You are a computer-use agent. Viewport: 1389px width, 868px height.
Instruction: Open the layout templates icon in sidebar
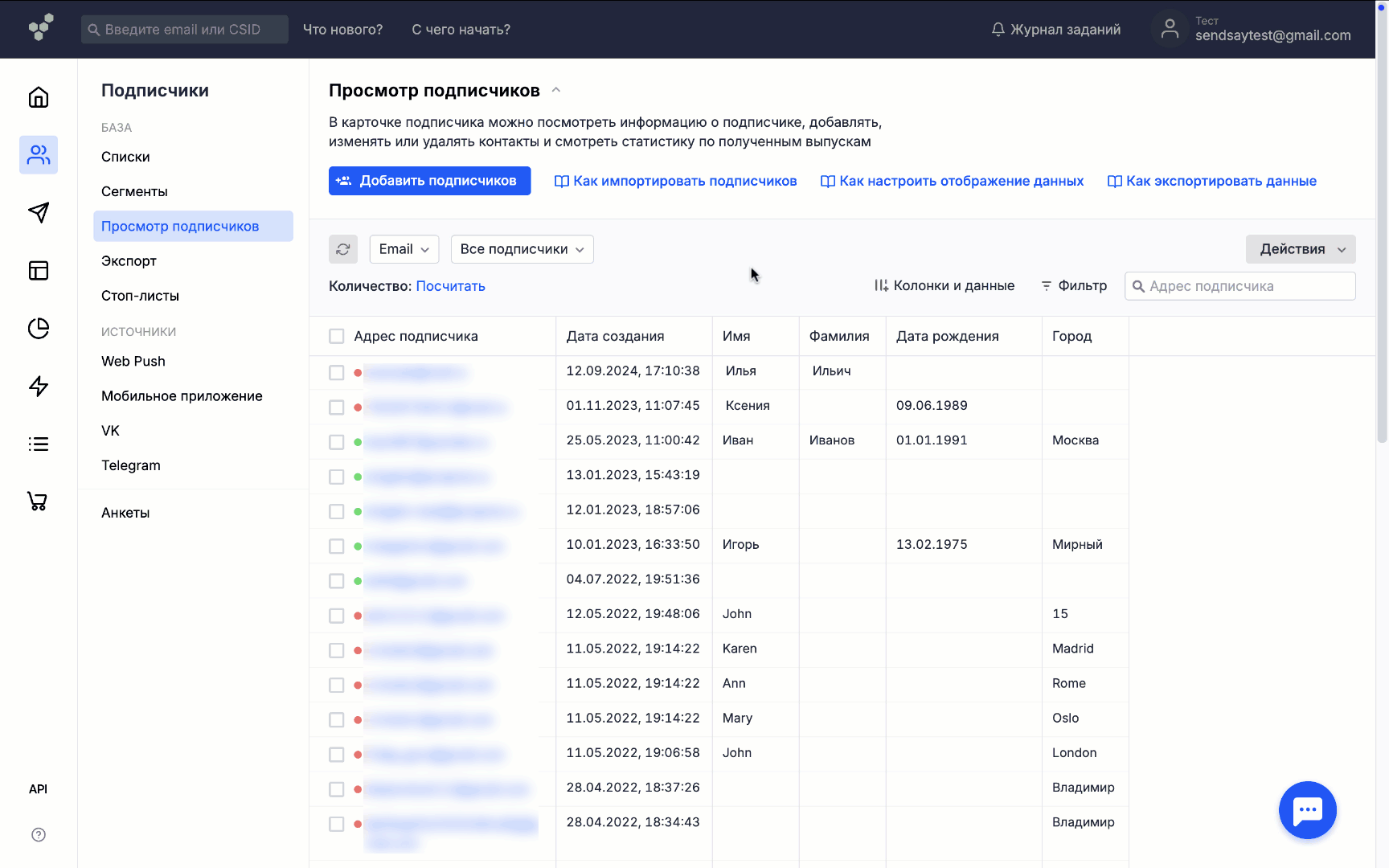click(39, 270)
